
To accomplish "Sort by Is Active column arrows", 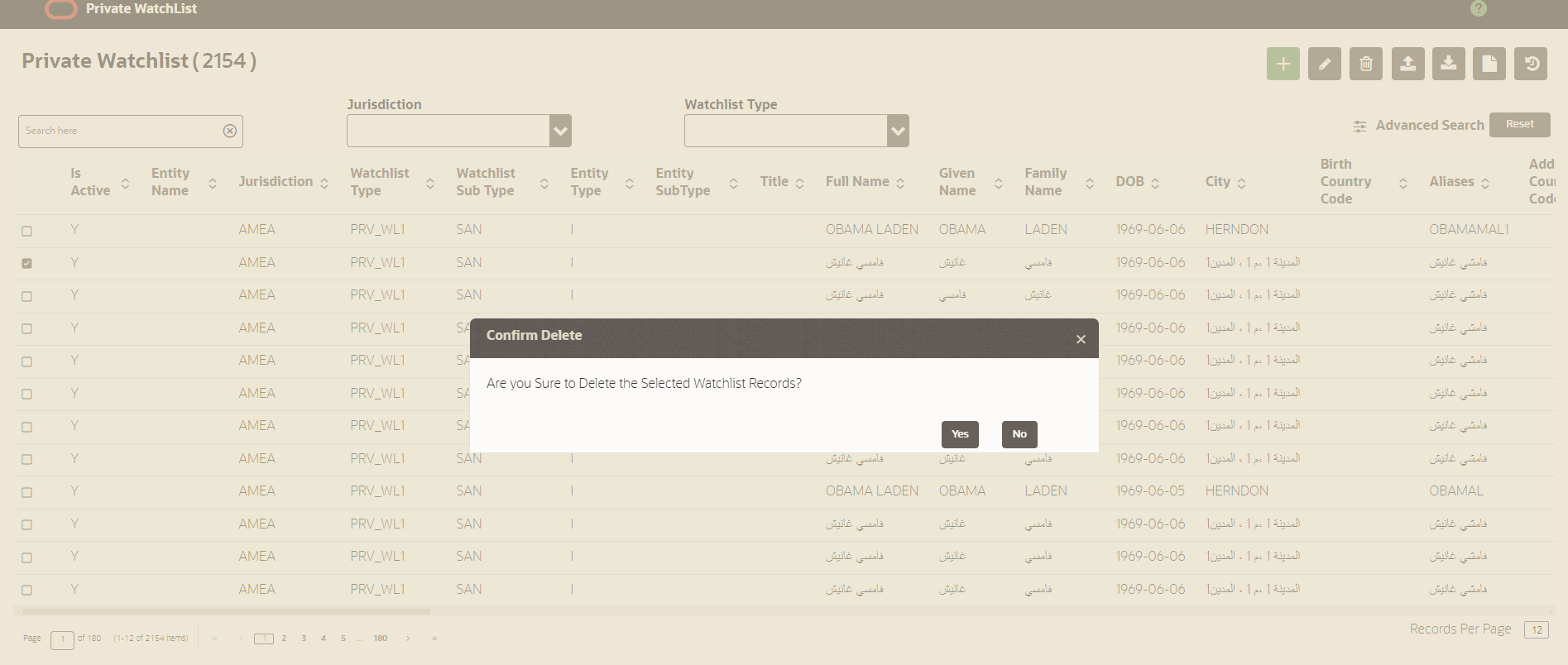I will 125,183.
